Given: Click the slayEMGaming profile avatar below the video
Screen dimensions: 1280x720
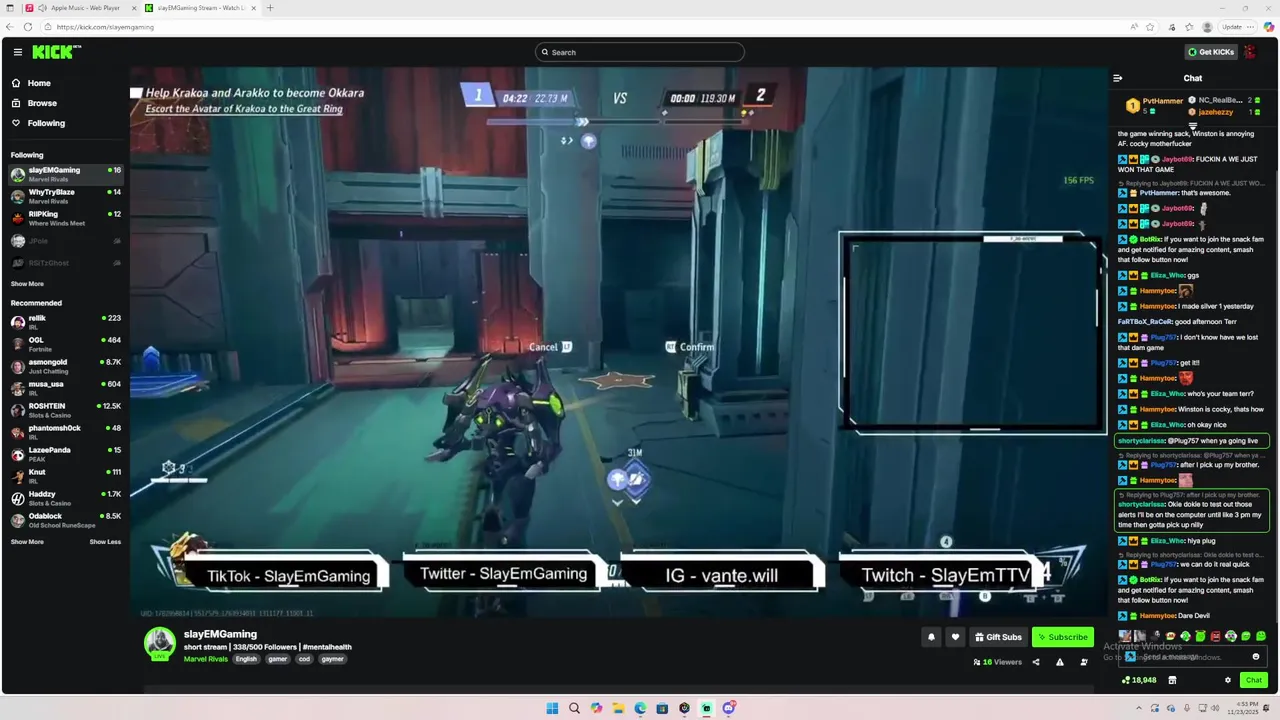Looking at the screenshot, I should tap(160, 644).
